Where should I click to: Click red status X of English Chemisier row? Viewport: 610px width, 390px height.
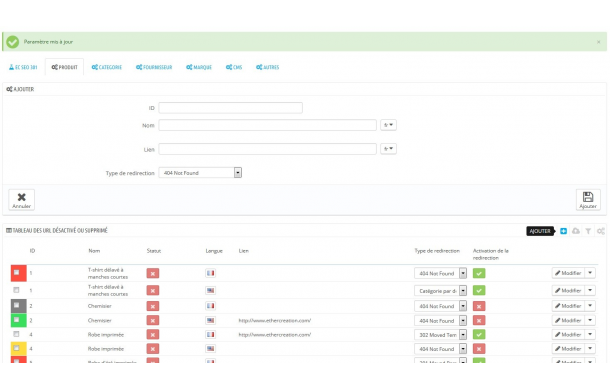(x=153, y=321)
